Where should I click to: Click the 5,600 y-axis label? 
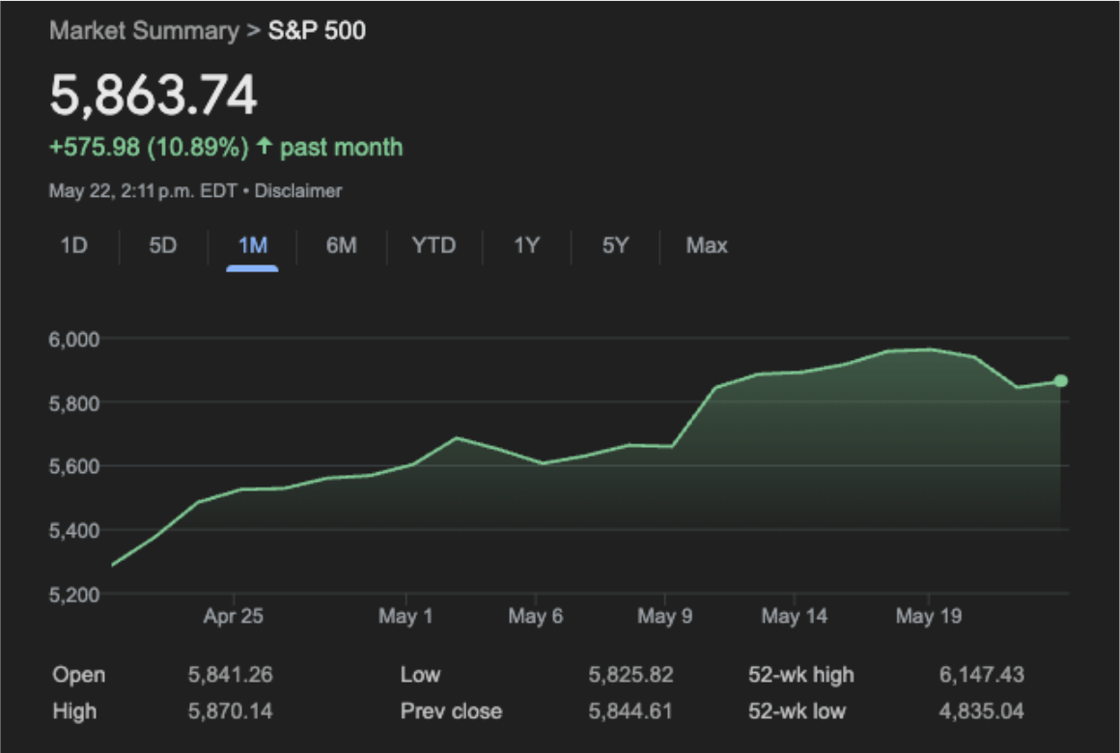[74, 467]
